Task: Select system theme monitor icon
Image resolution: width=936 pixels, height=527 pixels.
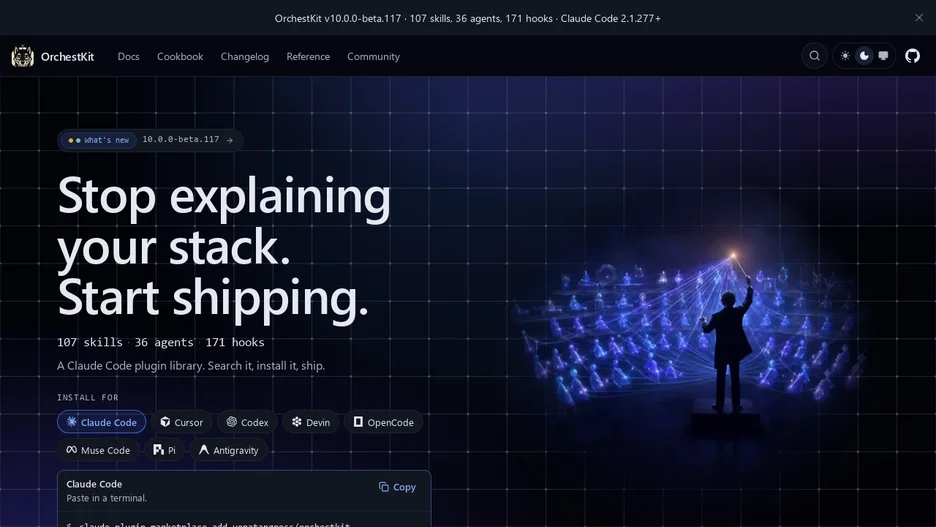Action: pyautogui.click(x=883, y=56)
